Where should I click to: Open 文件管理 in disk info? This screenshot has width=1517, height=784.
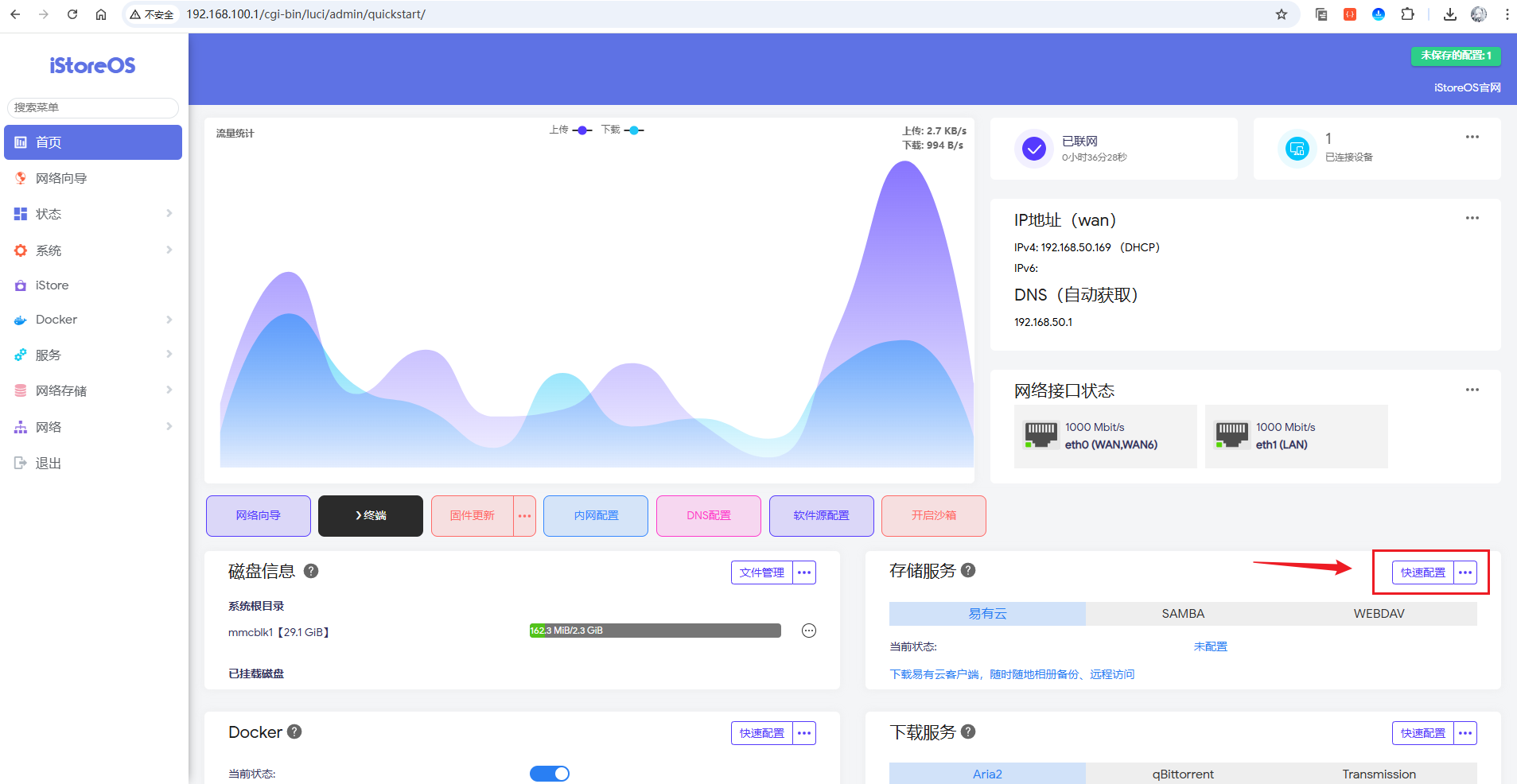click(x=762, y=572)
